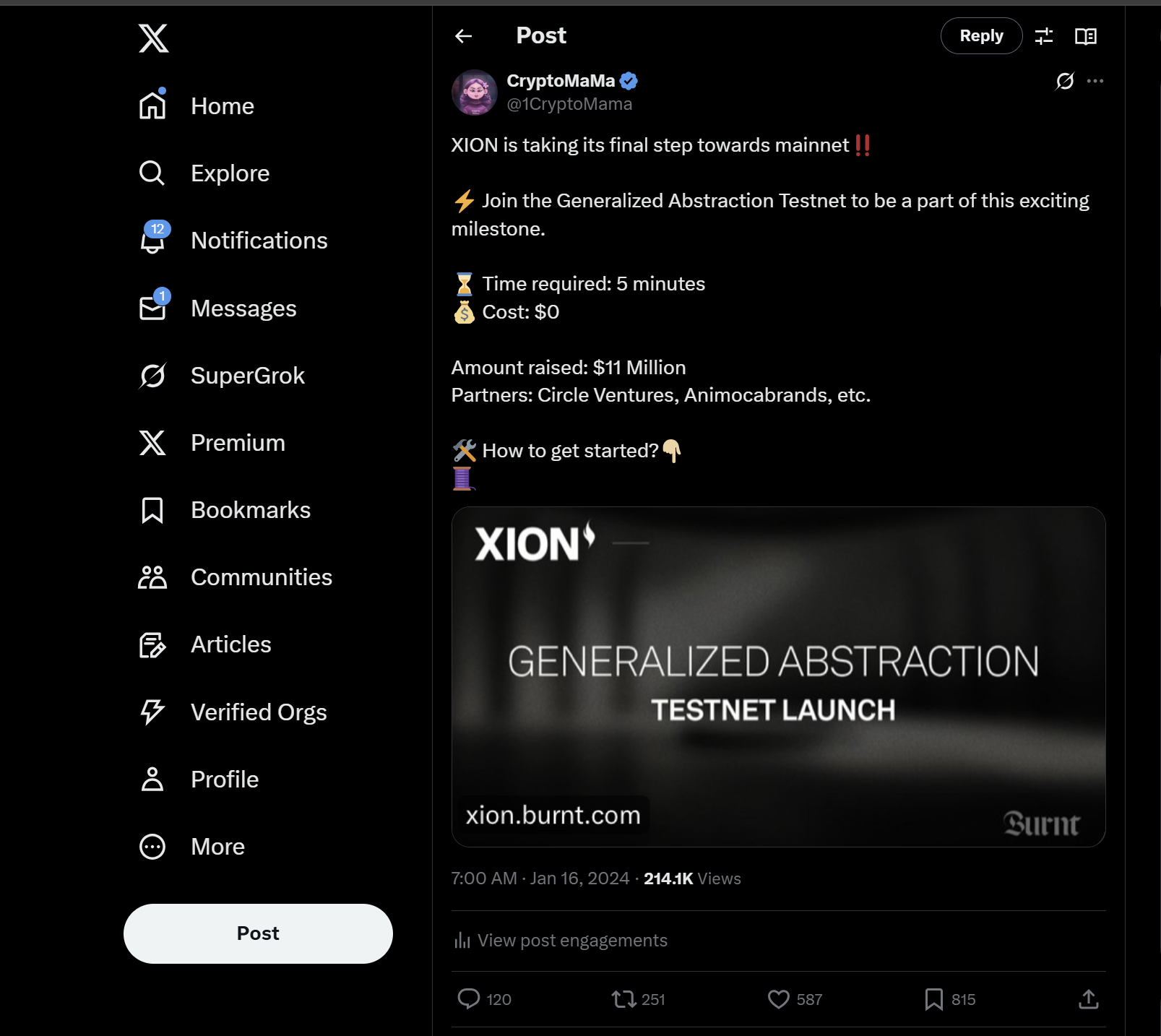
Task: Open the XION testnet launch image
Action: 778,676
